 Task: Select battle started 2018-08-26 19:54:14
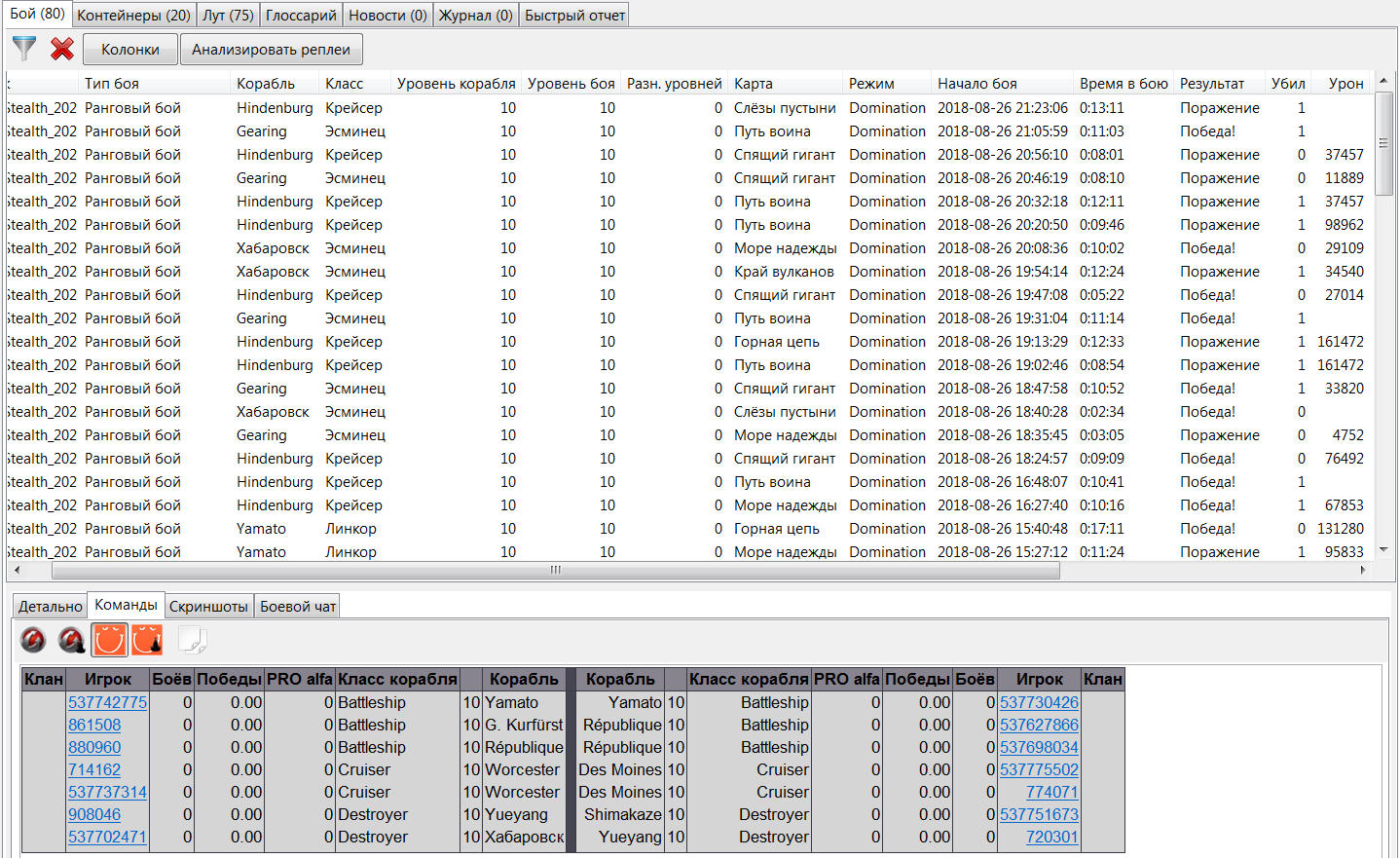click(689, 272)
